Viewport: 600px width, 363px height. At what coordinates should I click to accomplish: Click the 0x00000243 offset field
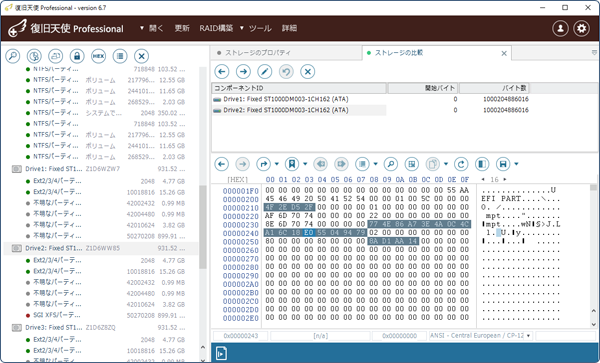[241, 336]
